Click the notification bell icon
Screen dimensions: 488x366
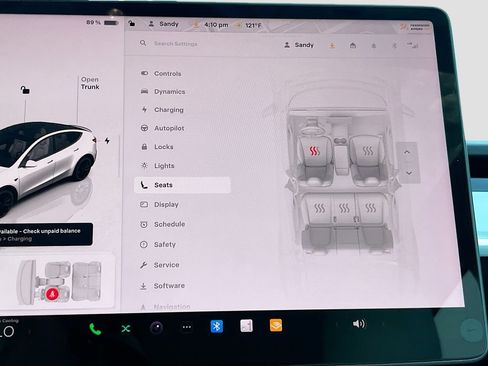tap(374, 45)
